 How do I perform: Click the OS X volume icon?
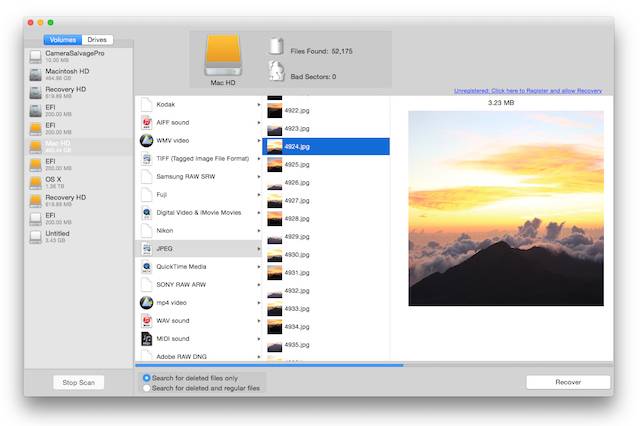[36, 182]
